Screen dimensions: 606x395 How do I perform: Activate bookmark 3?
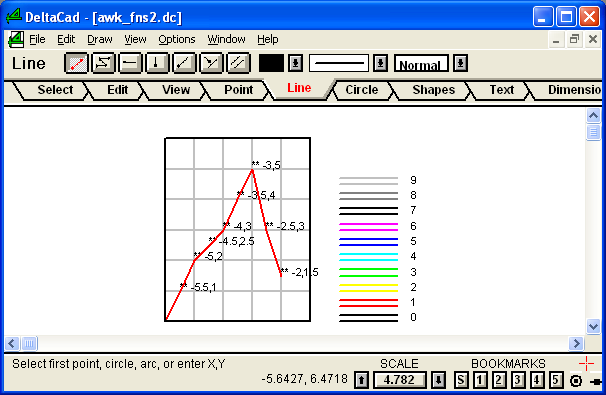pos(517,380)
